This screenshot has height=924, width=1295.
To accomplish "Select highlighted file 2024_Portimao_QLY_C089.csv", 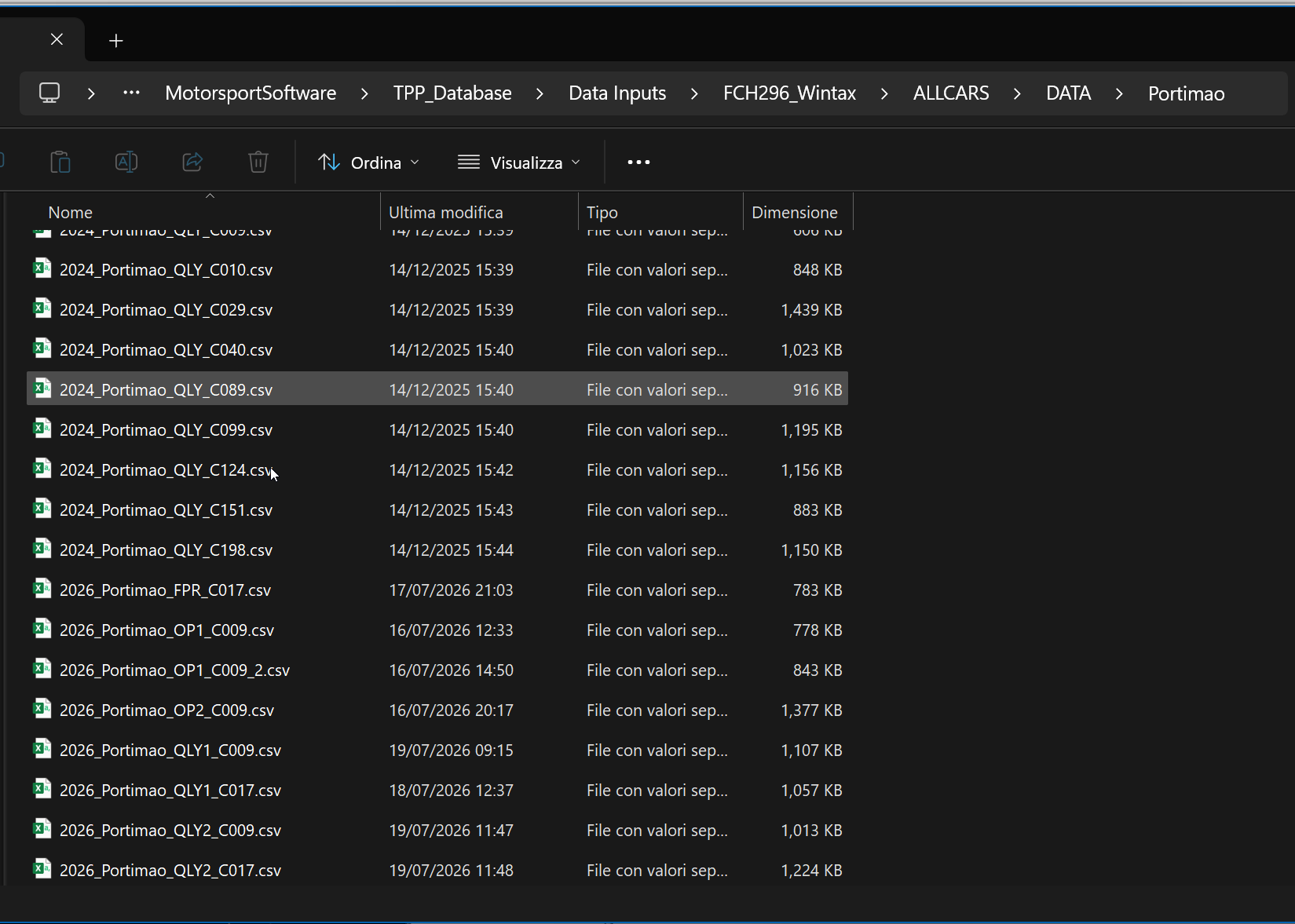I will [437, 389].
